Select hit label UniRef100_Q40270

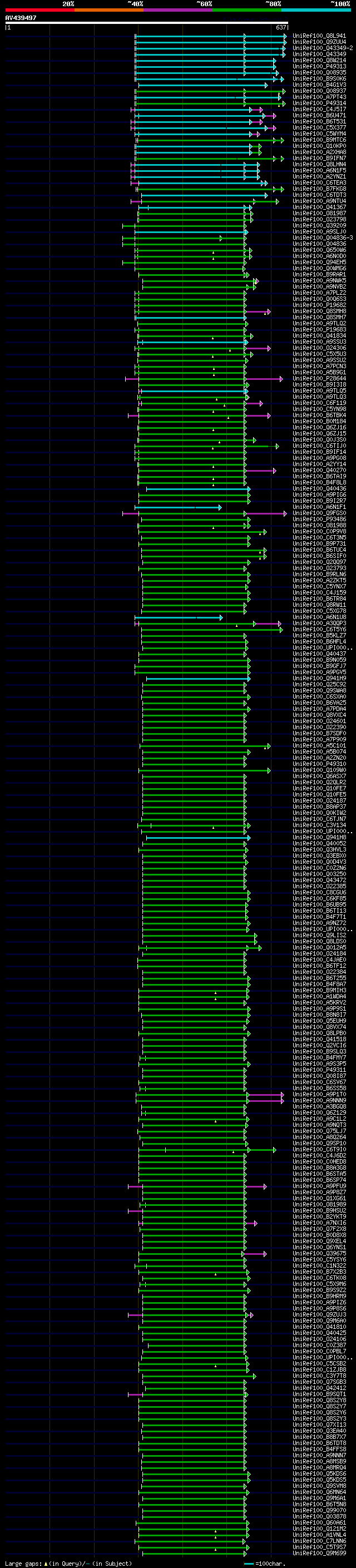point(319,470)
